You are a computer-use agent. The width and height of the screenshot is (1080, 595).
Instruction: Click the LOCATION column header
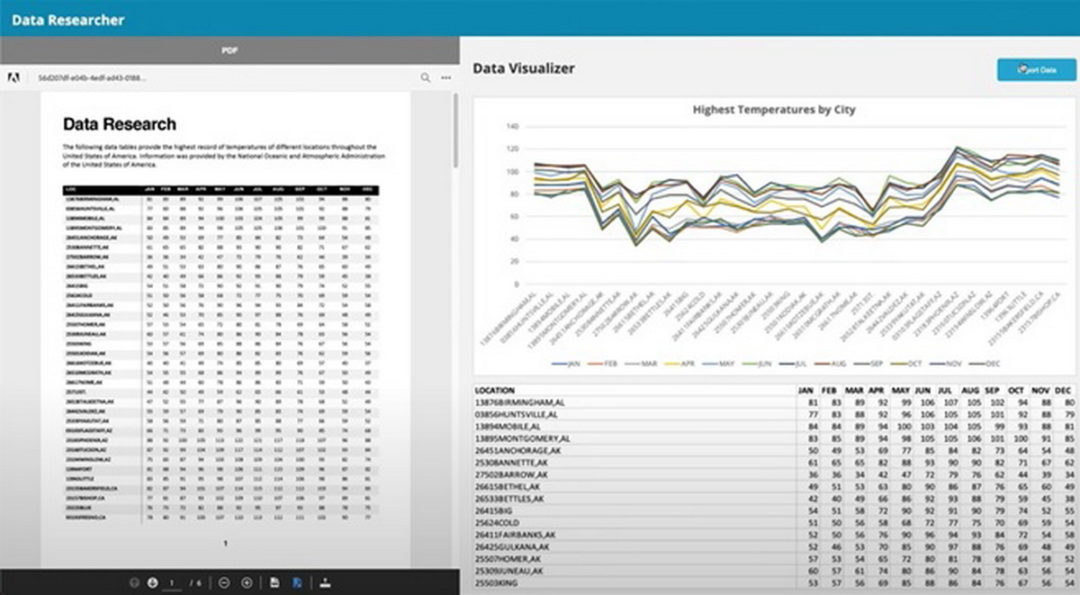(x=496, y=390)
